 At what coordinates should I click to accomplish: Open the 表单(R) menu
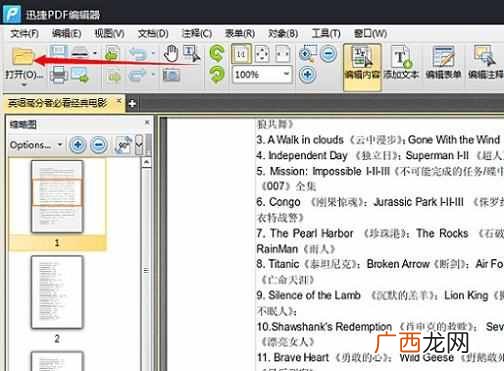click(240, 33)
